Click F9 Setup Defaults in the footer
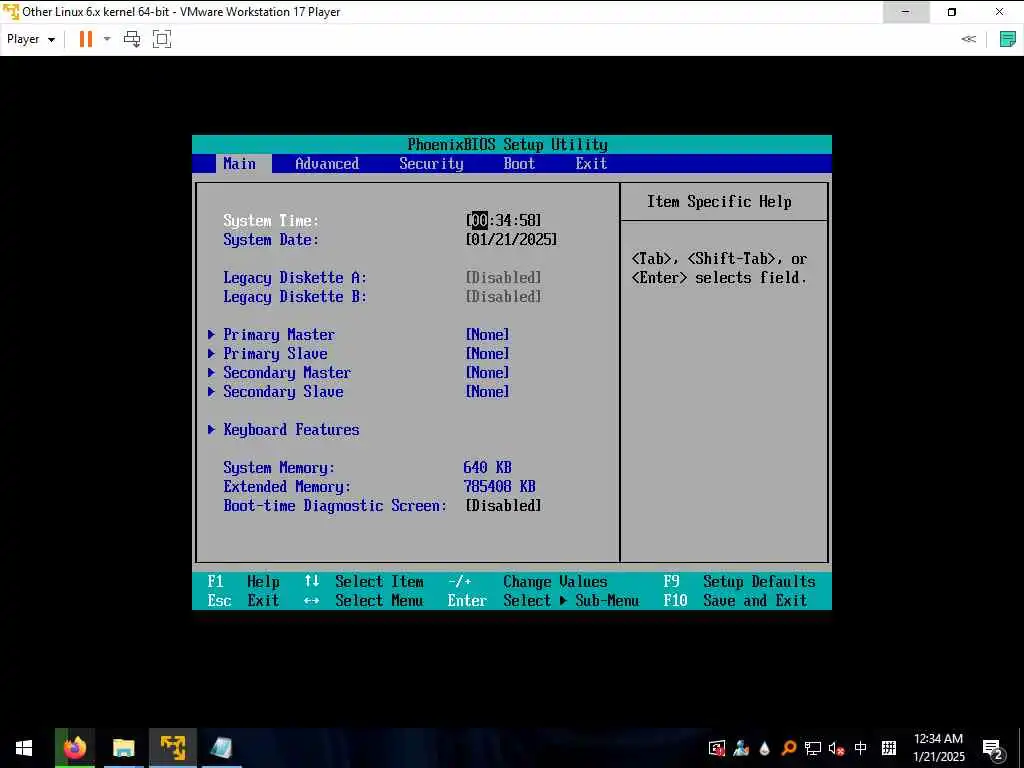Image resolution: width=1024 pixels, height=768 pixels. click(x=739, y=581)
